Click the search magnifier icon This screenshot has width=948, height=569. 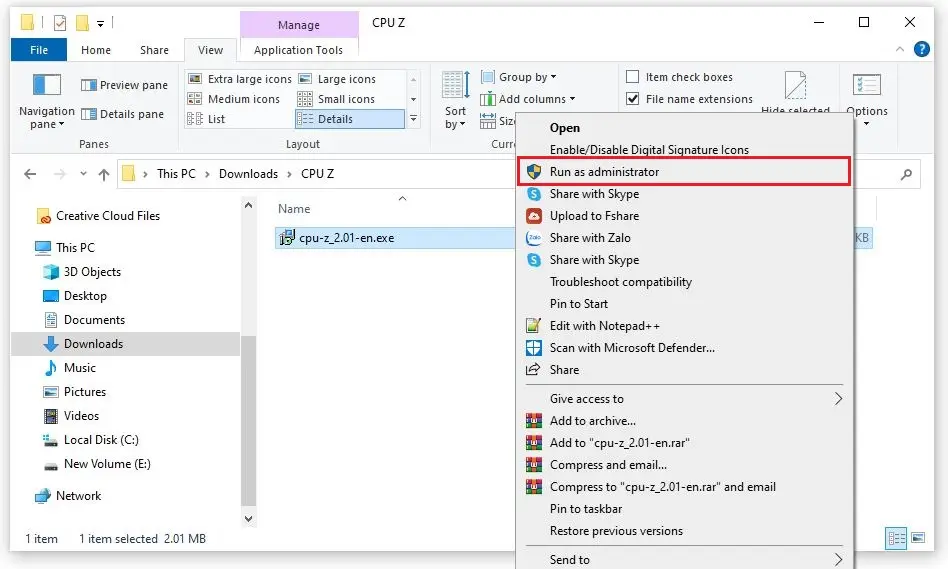click(x=906, y=174)
